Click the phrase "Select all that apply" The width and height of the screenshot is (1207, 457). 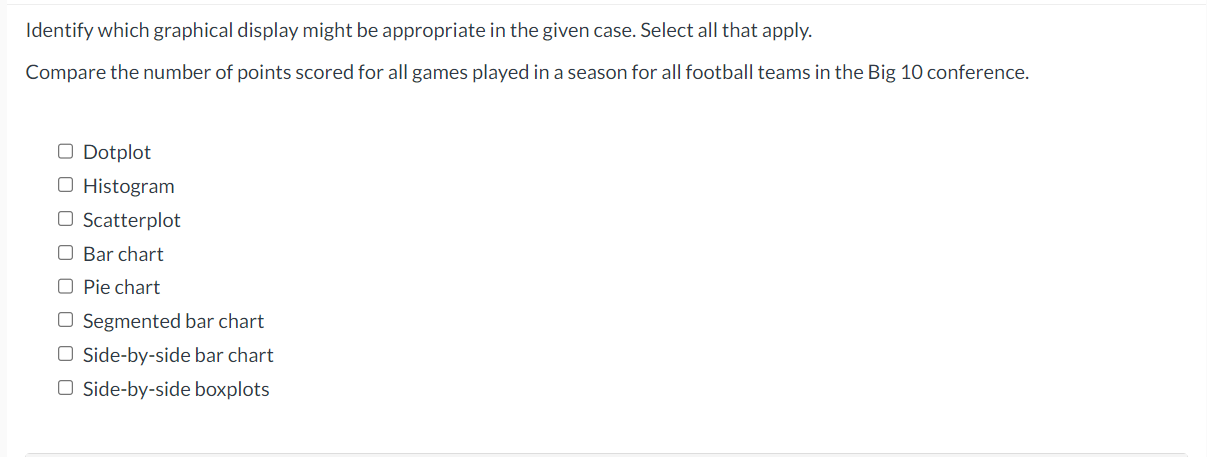(725, 30)
